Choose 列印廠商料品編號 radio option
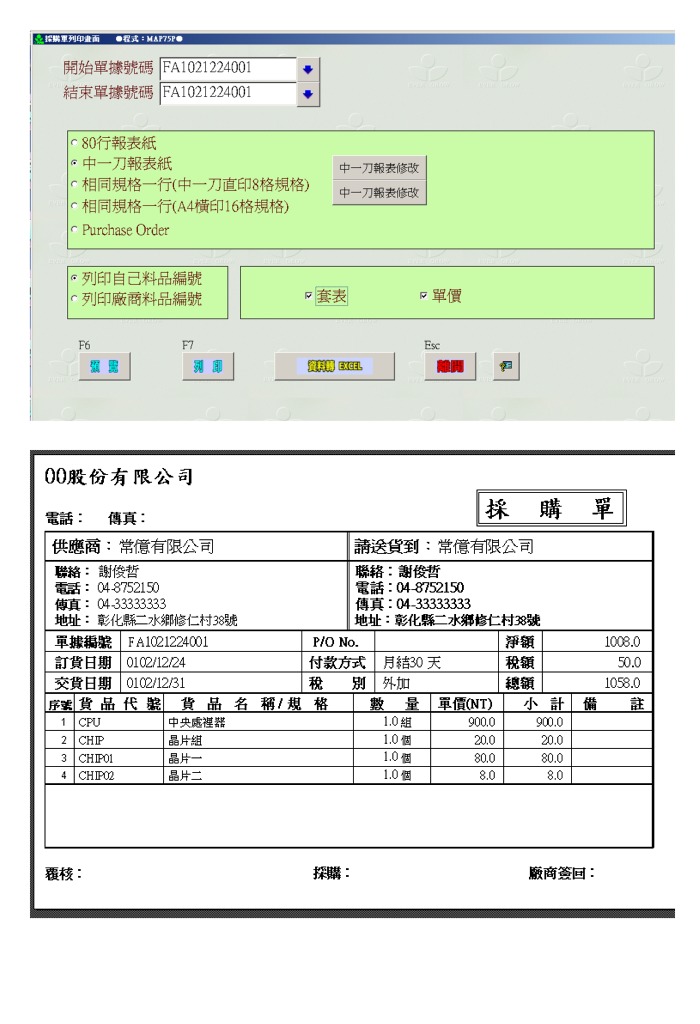This screenshot has width=700, height=1024. coord(73,298)
